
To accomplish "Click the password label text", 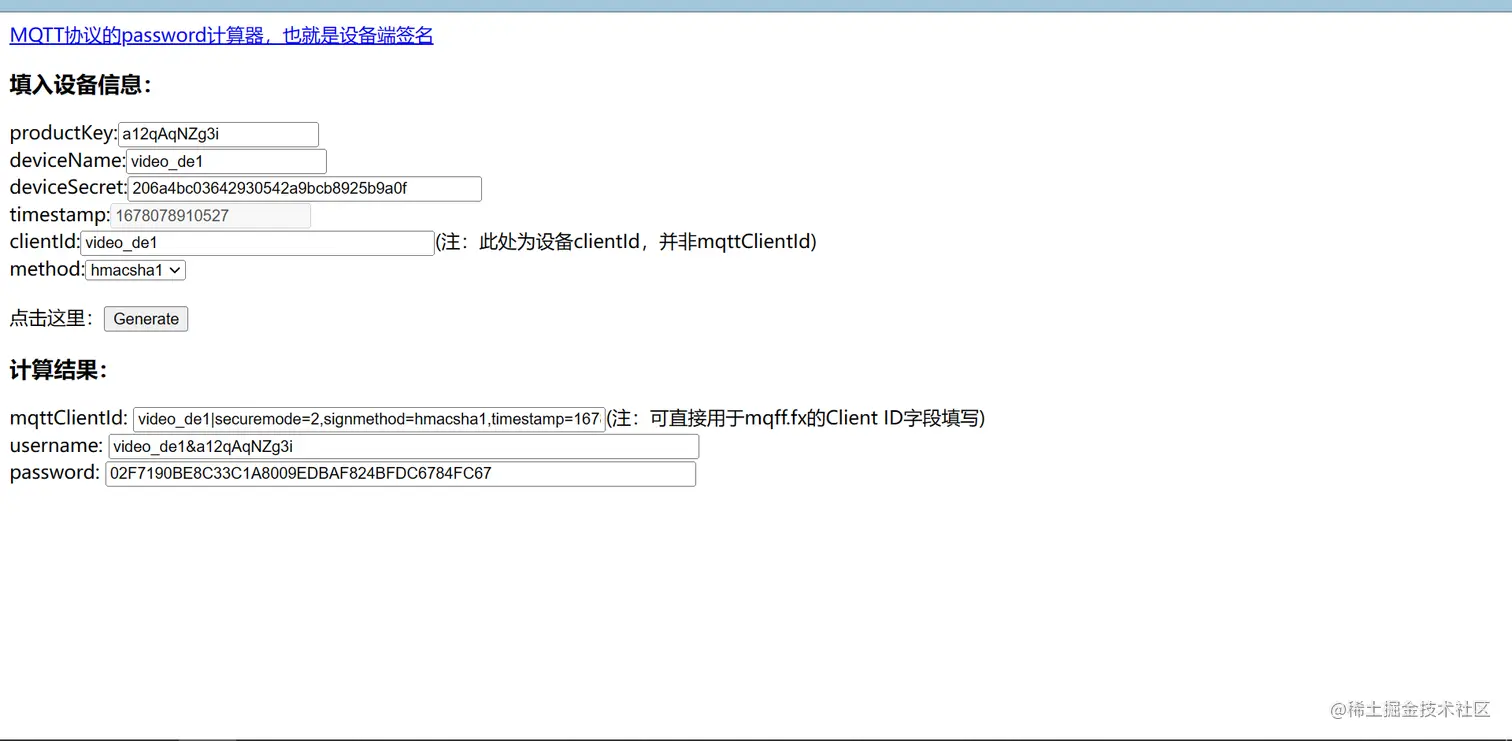I will (x=55, y=473).
